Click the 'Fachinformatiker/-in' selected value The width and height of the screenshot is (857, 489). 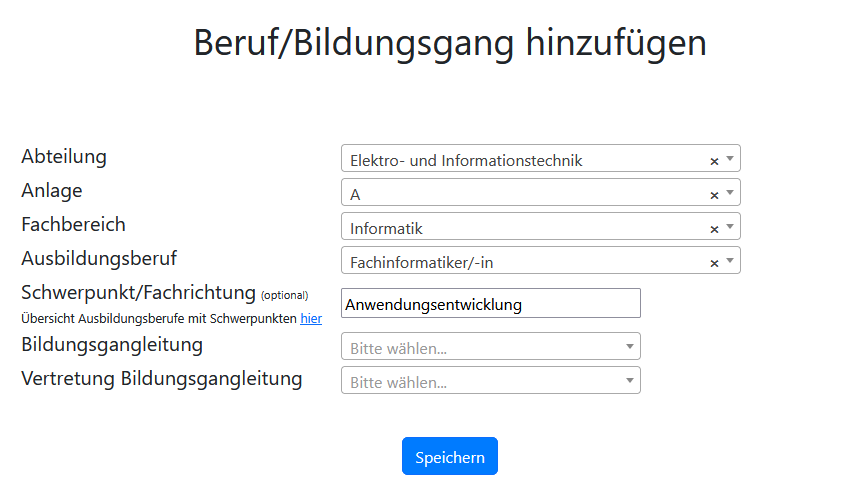coord(421,262)
